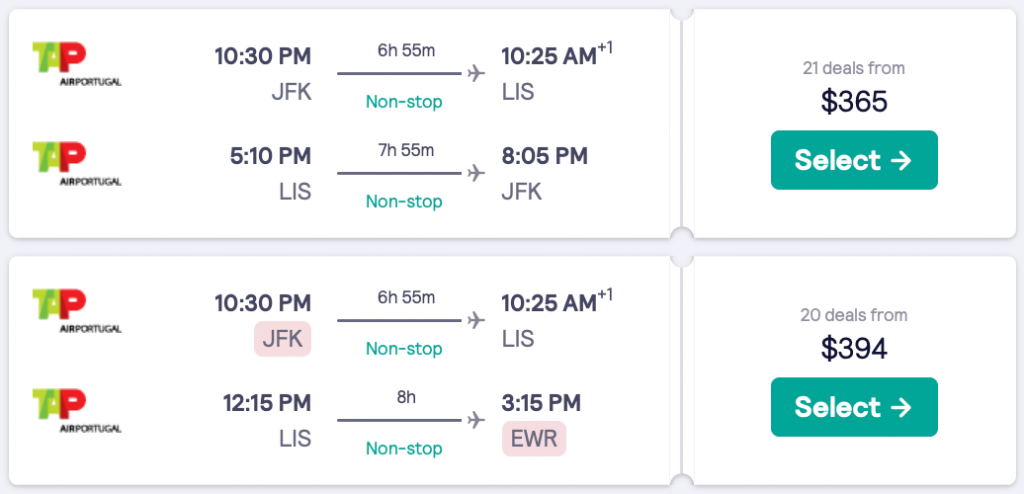Click the 5:10 PM departure time
The width and height of the screenshot is (1024, 494).
269,156
